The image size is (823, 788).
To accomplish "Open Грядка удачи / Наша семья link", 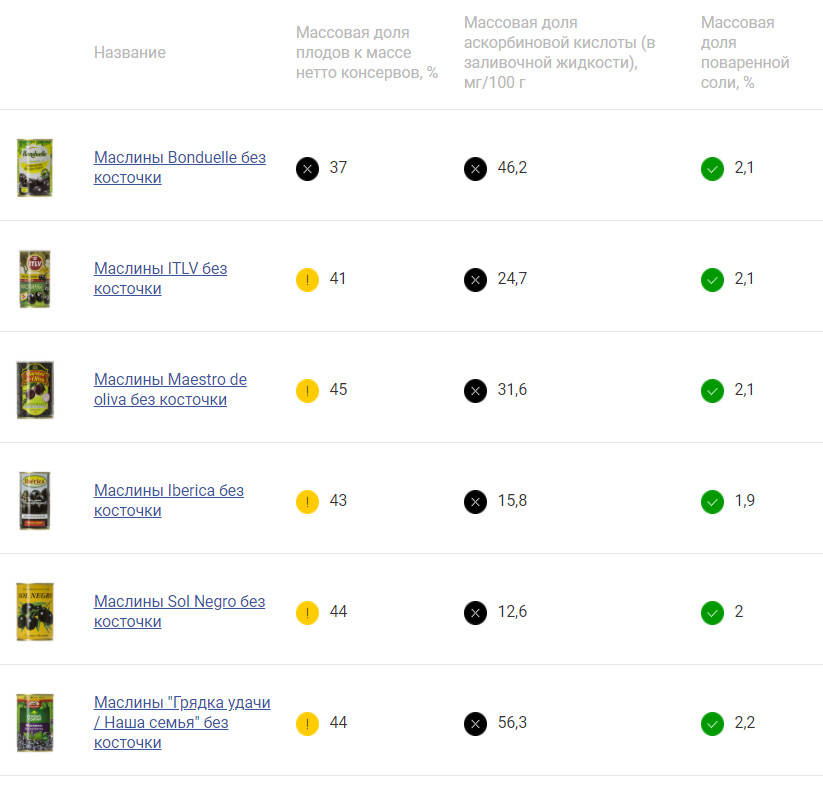I will coord(182,722).
